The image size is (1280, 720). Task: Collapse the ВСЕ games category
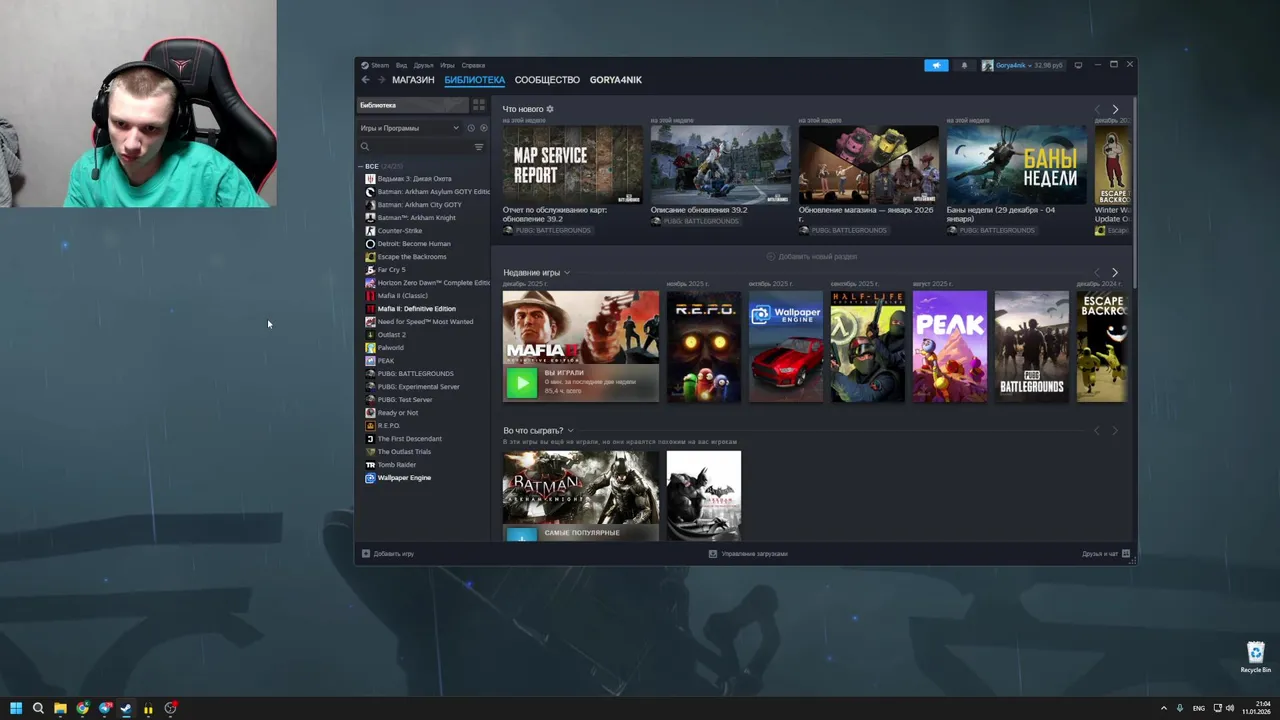(x=361, y=166)
